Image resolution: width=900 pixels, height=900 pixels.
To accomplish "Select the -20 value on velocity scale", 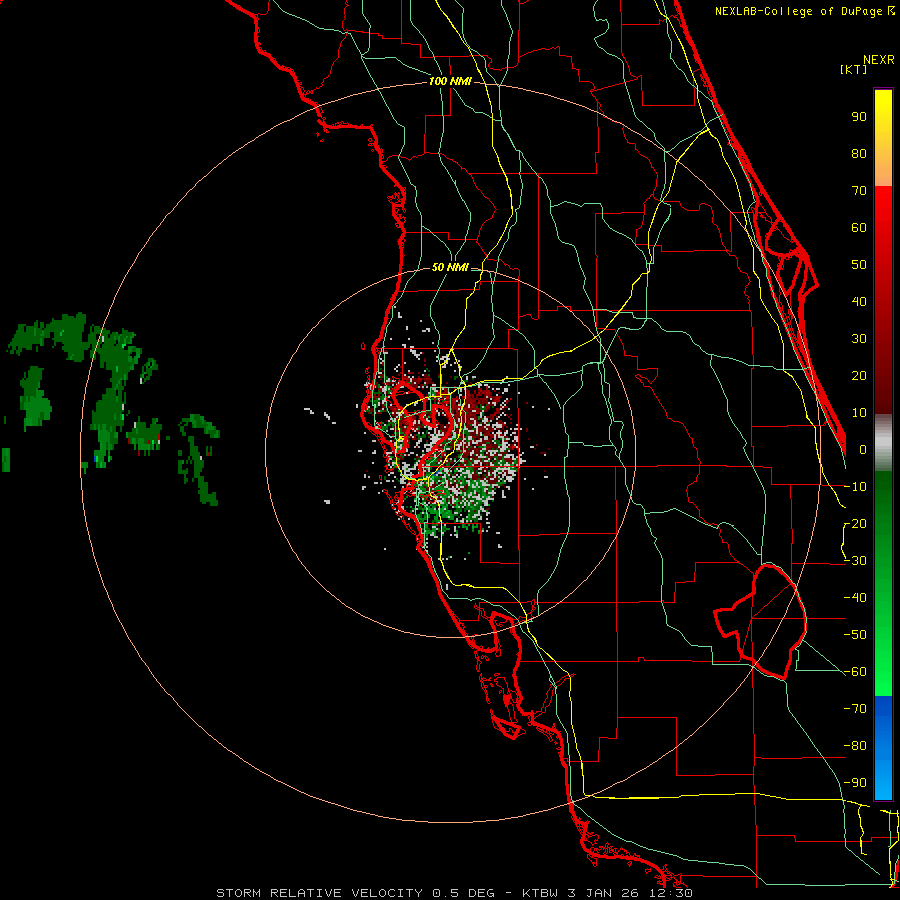I will pos(855,523).
